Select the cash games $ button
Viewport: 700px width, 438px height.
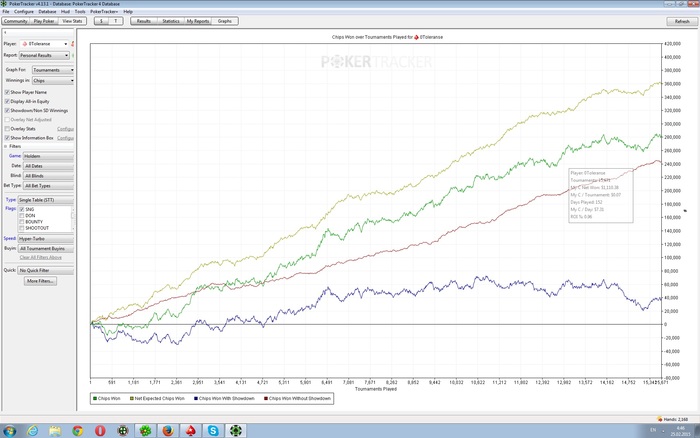click(101, 21)
